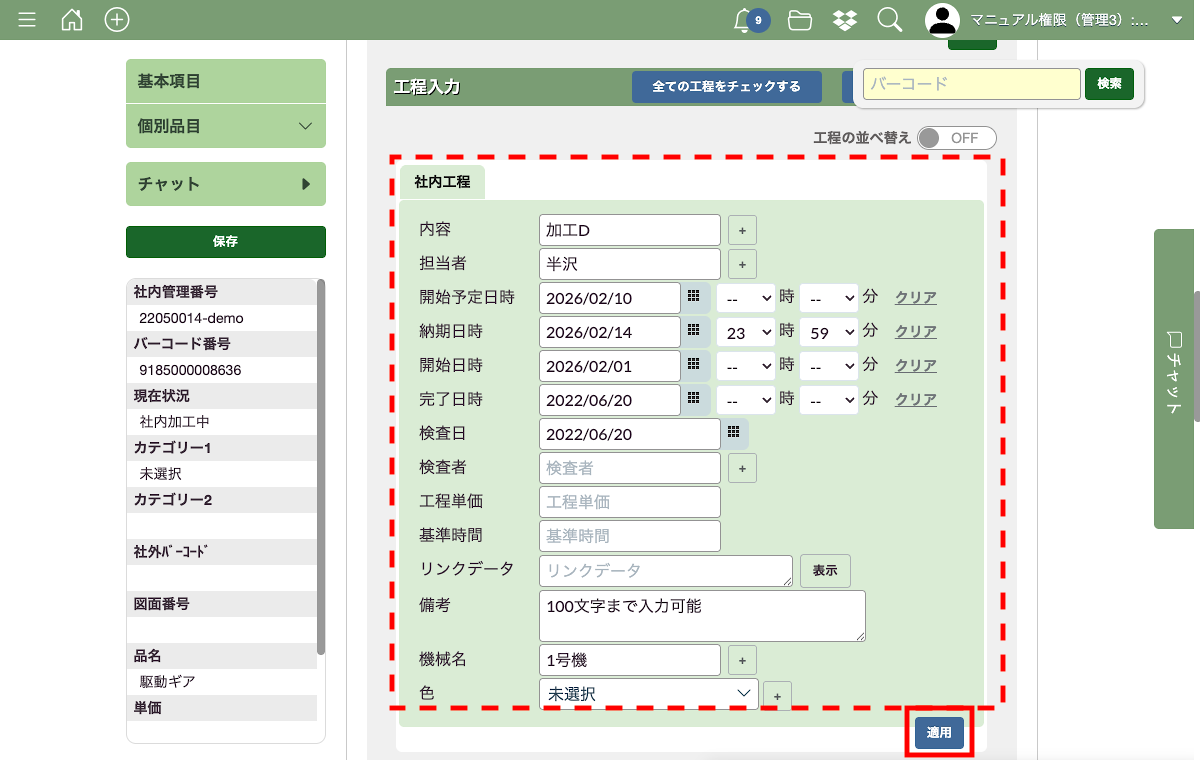The height and width of the screenshot is (760, 1200).
Task: Toggle the 工程の並べ替え switch
Action: (956, 138)
